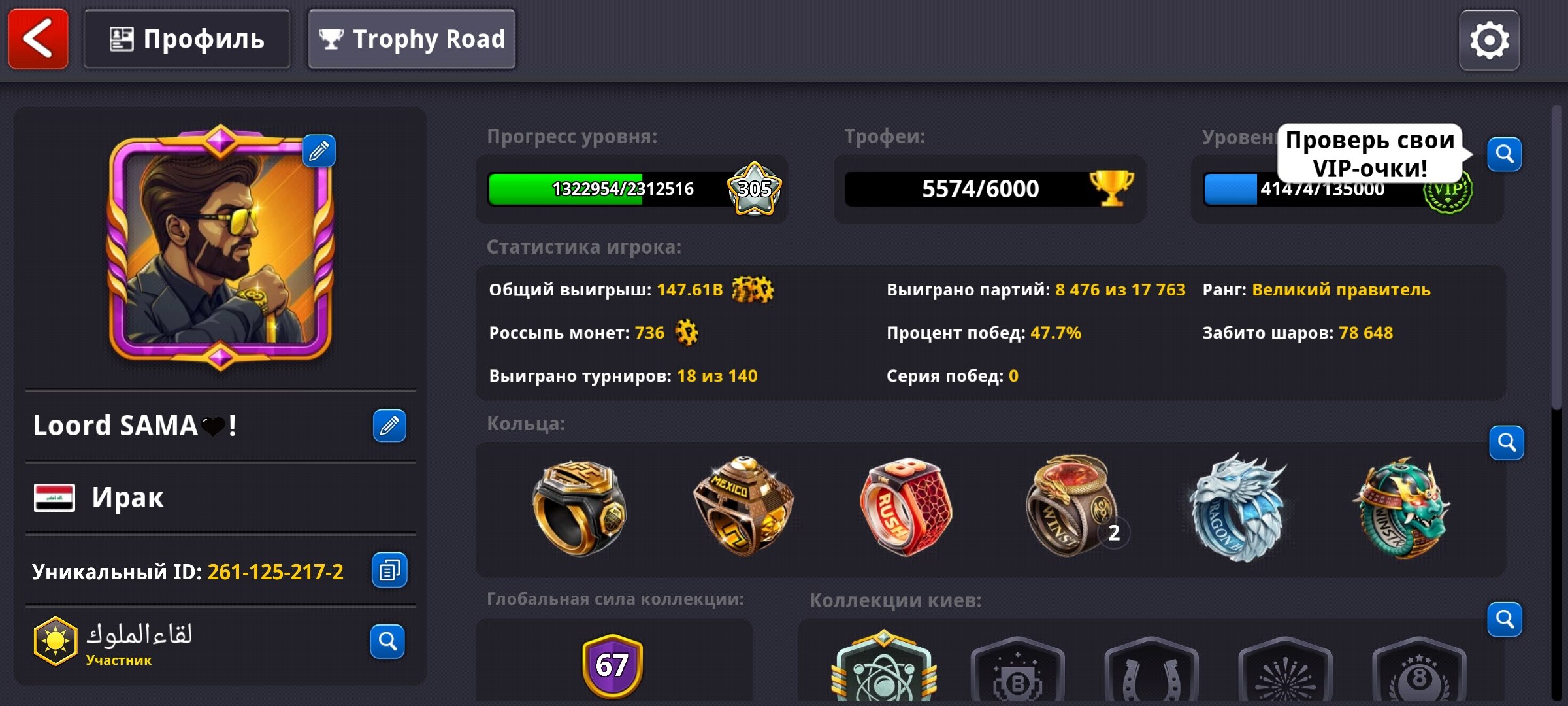Switch to the Профиль tab

187,39
